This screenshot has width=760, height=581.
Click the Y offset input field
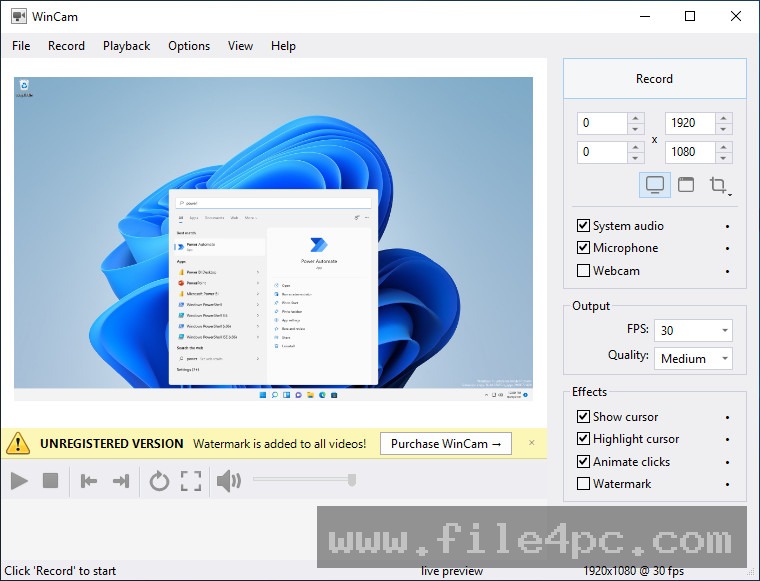[x=602, y=152]
